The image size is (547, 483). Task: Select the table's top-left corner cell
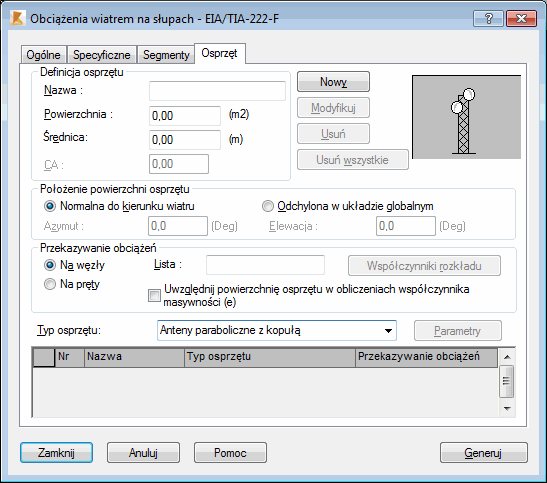pos(44,357)
